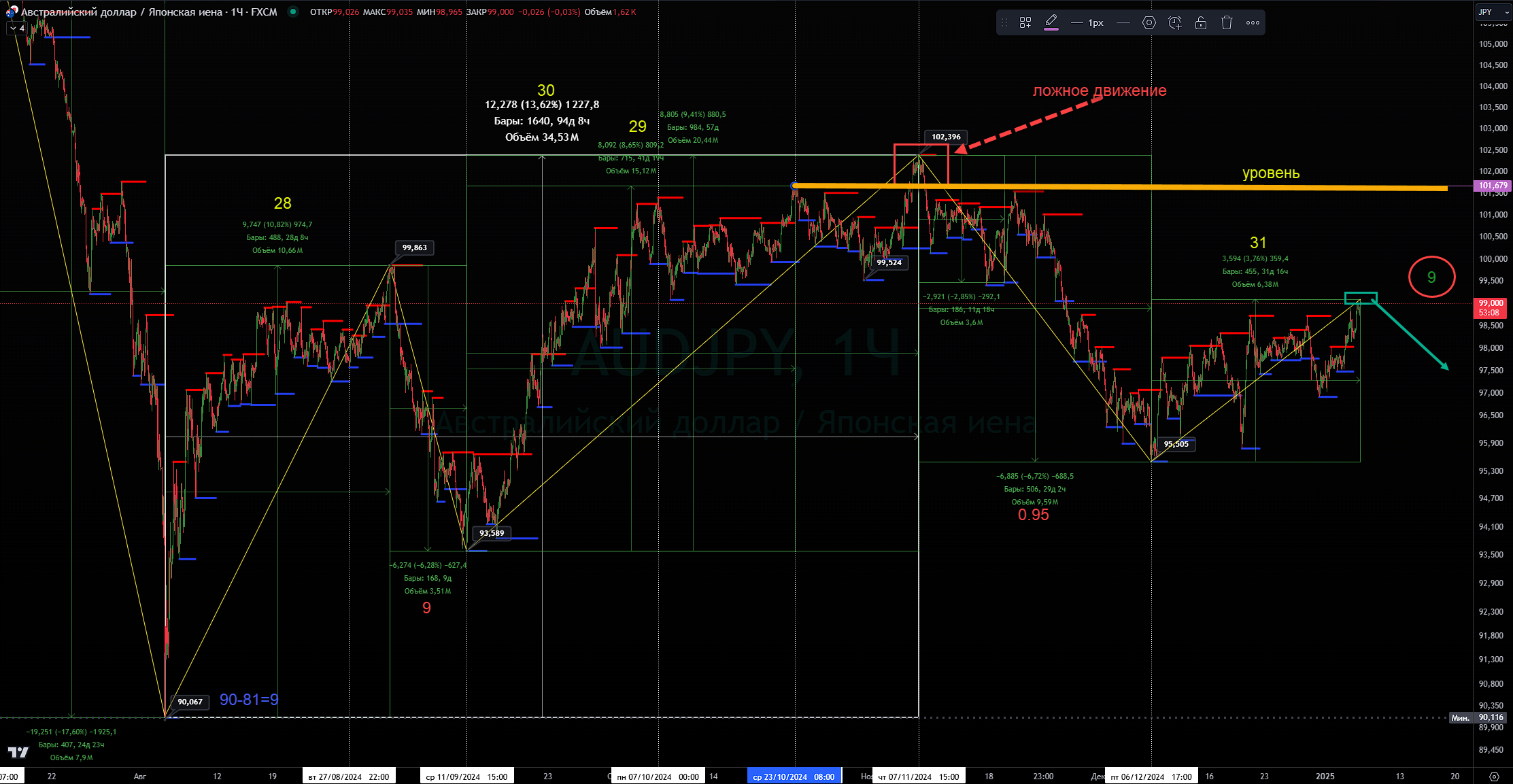Click measurement text -6,885 (-6,72%) -688,5
The height and width of the screenshot is (784, 1513).
coord(1035,476)
